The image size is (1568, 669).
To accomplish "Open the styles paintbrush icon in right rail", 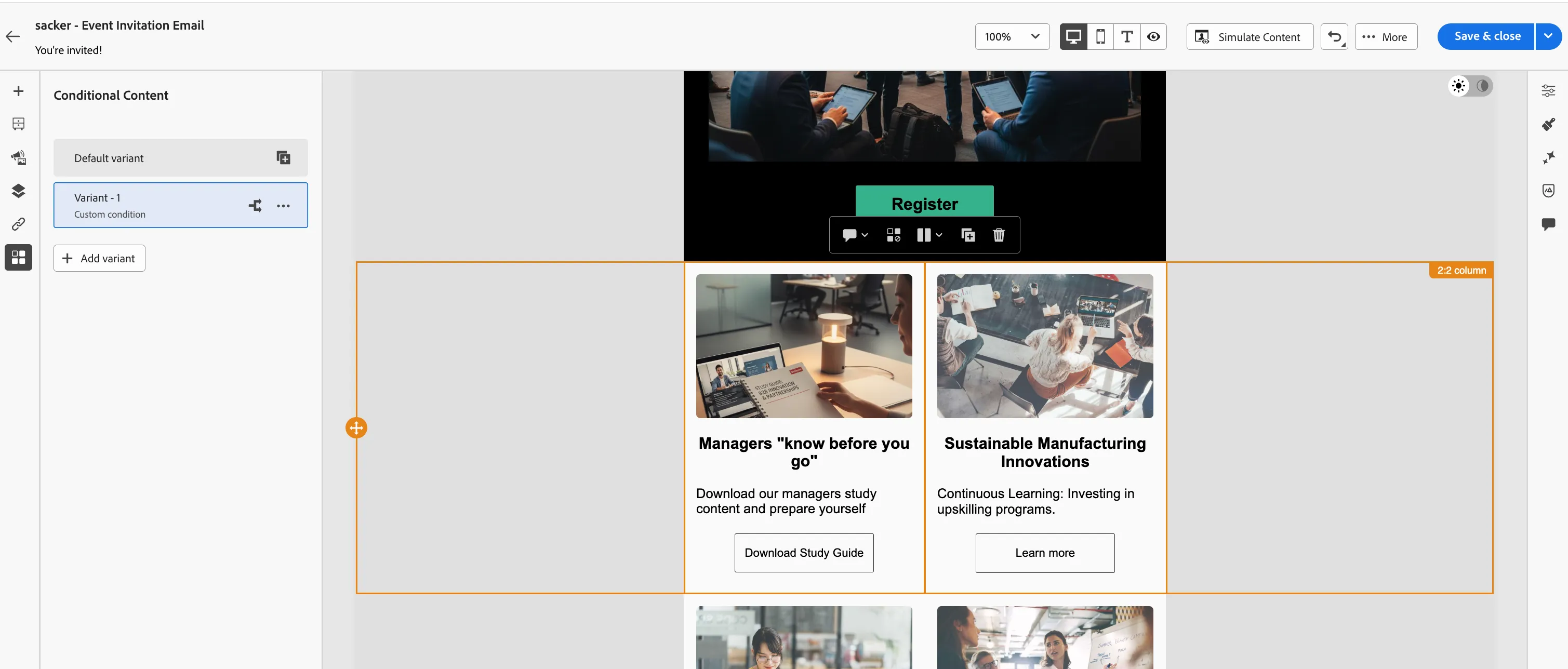I will (x=1548, y=124).
